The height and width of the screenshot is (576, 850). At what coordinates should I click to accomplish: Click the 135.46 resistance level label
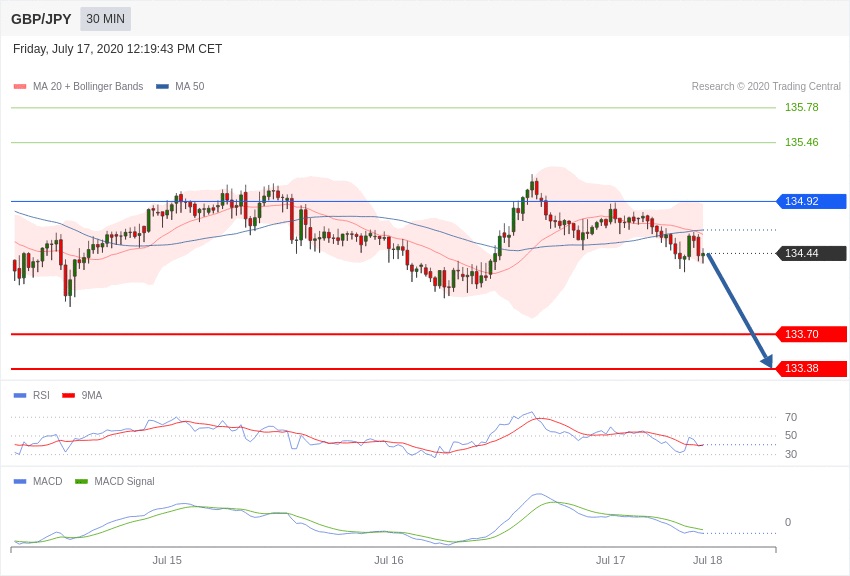tap(801, 142)
